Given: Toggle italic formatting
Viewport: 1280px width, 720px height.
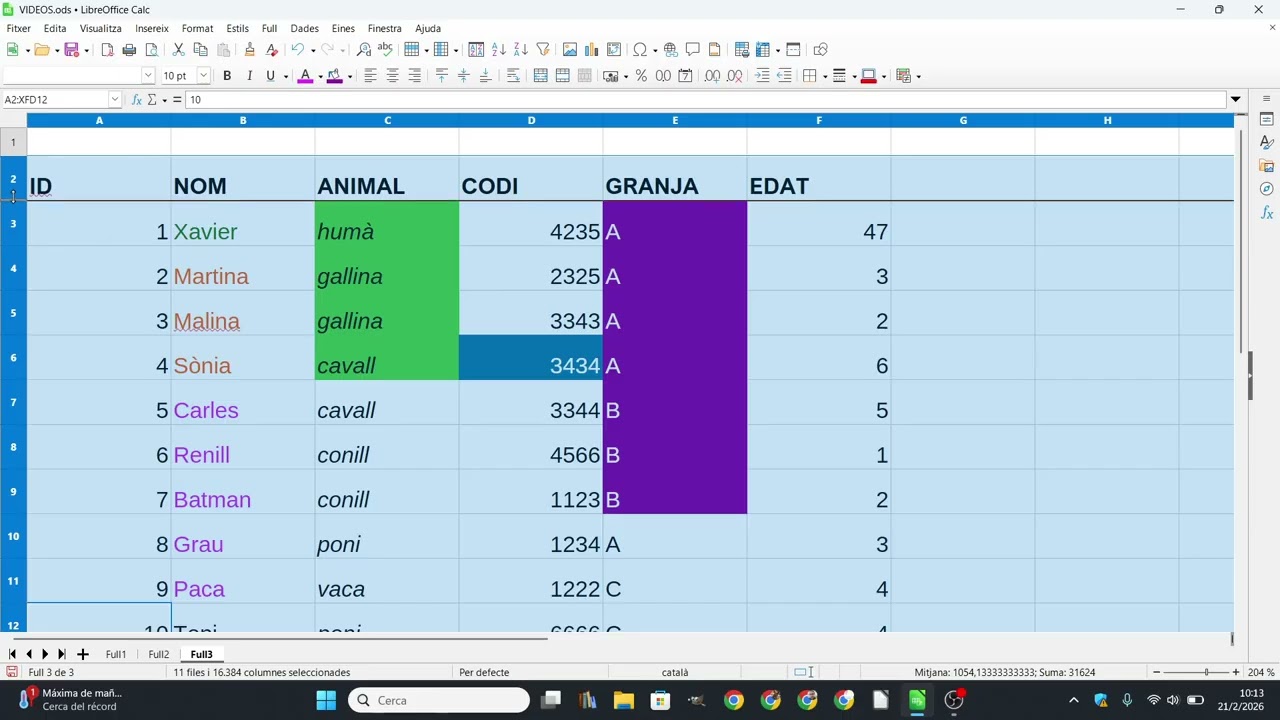Looking at the screenshot, I should [x=249, y=76].
